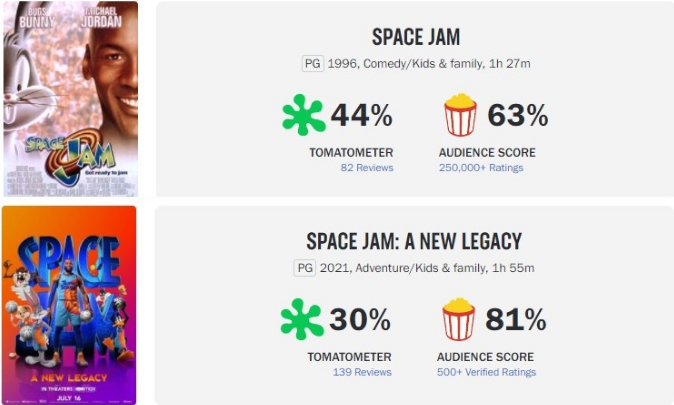This screenshot has height=405, width=674.
Task: Select the Space Jam 1996 poster thumbnail
Action: click(x=70, y=99)
